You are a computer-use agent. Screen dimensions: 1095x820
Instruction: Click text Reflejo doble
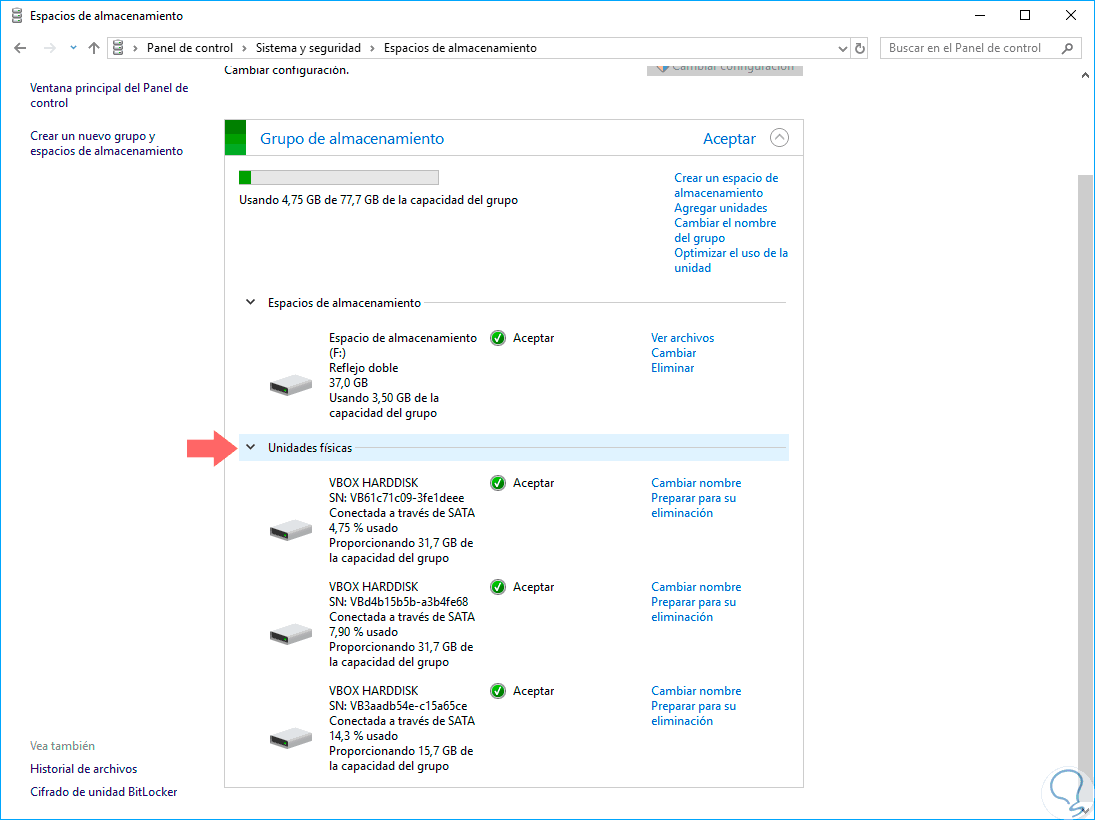click(x=363, y=368)
